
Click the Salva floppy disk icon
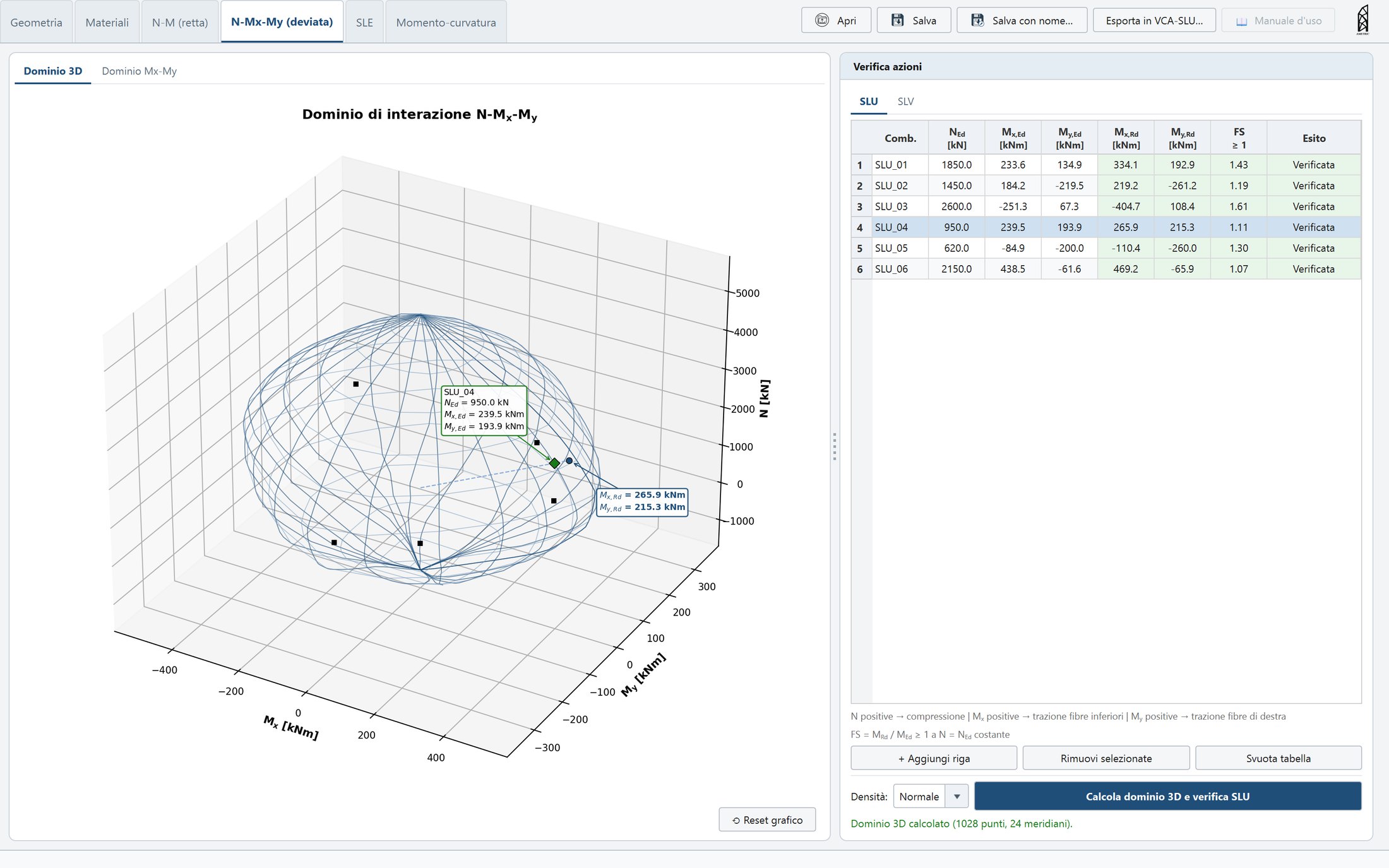(x=897, y=20)
